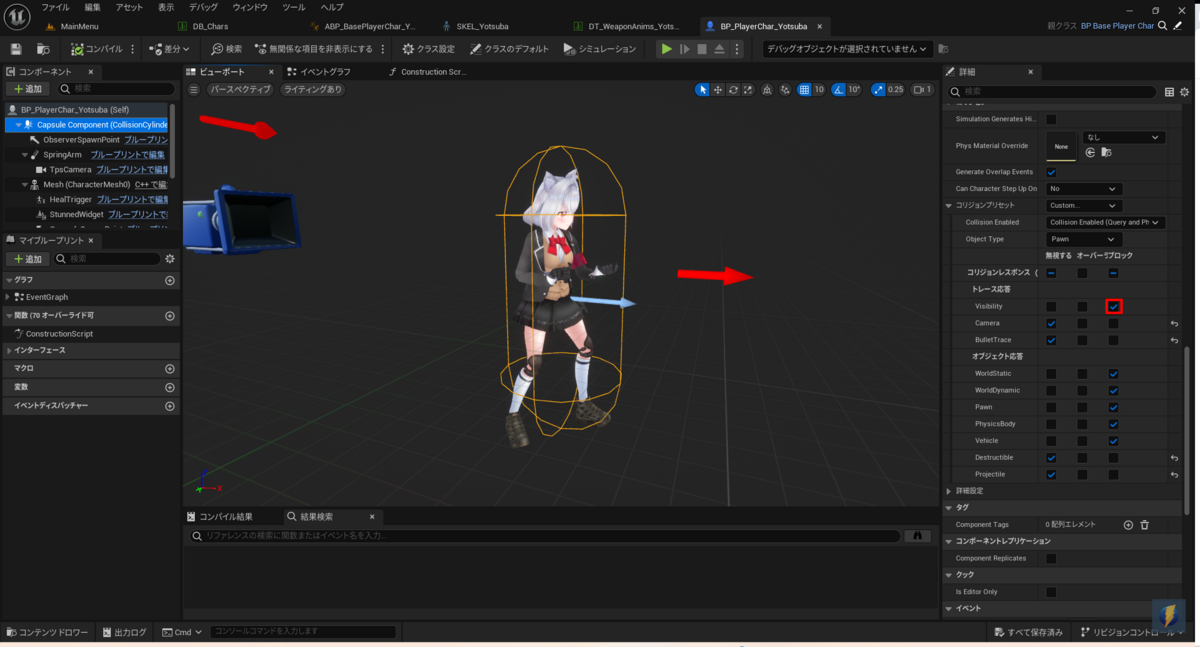Viewport: 1200px width, 647px height.
Task: Delete all Component Tags with trash icon
Action: [1144, 524]
